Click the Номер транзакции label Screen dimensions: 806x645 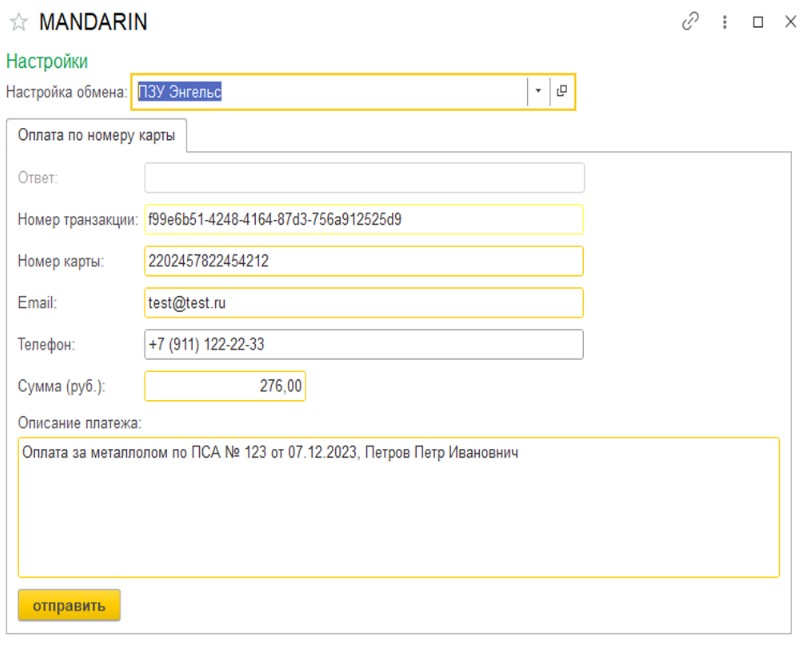coord(78,219)
